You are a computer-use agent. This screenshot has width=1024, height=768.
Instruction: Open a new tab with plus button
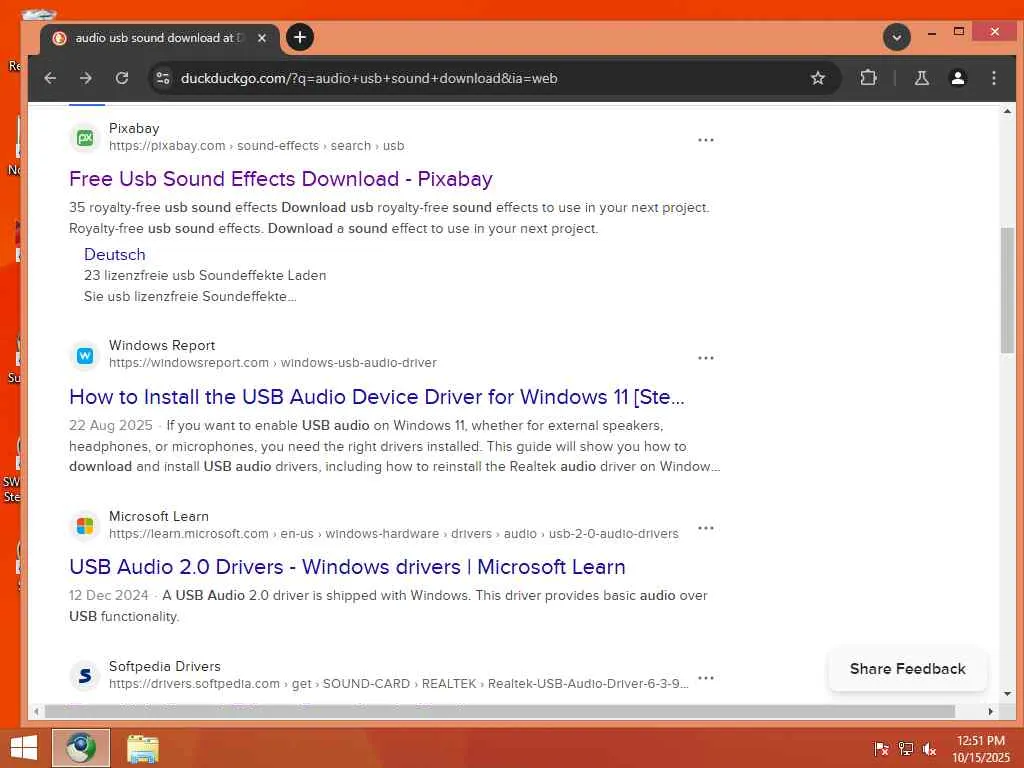click(x=300, y=37)
